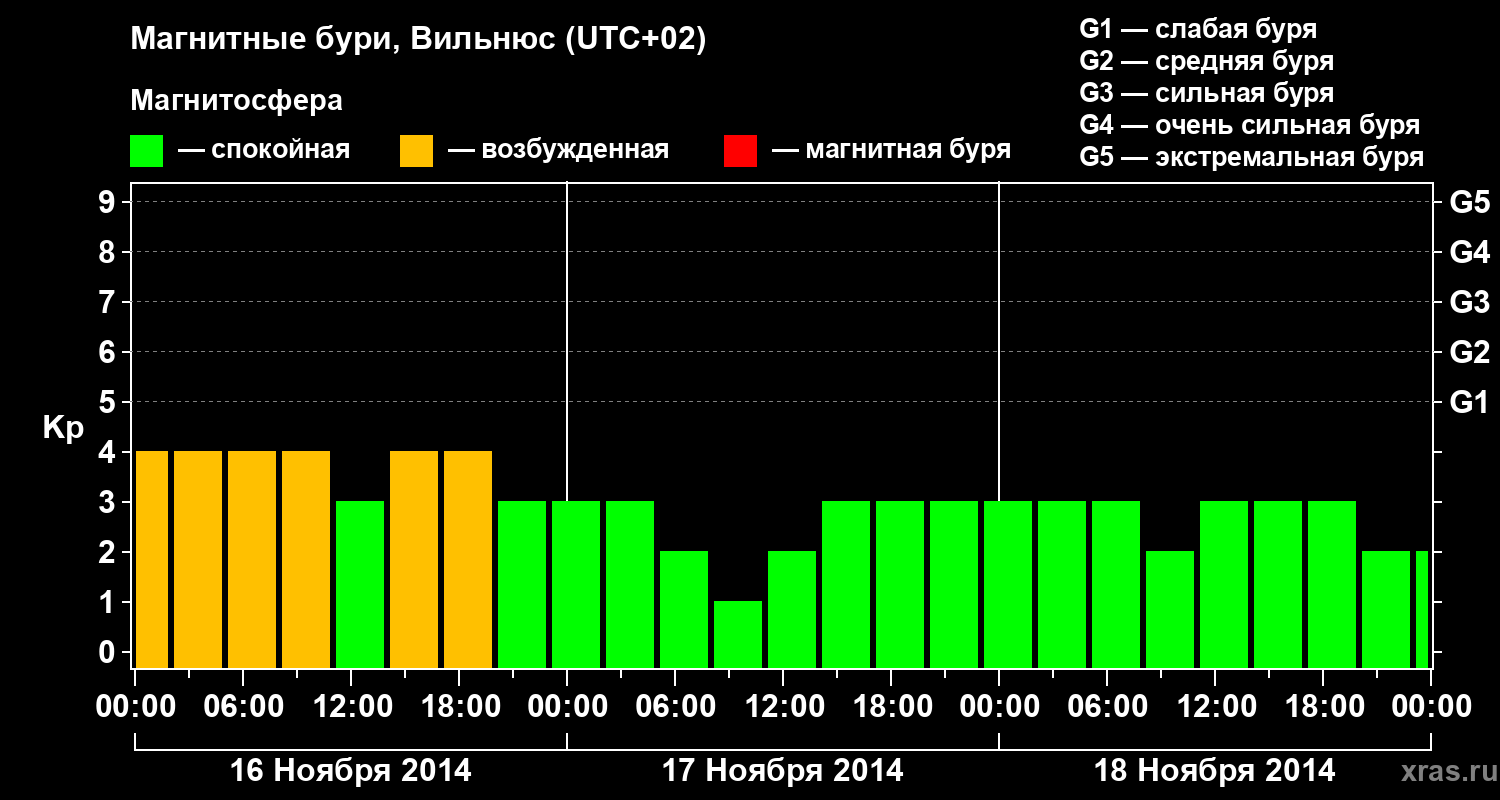Click the Kp 2 bar just after the Kp 1 bar
This screenshot has width=1500, height=800.
tap(792, 609)
